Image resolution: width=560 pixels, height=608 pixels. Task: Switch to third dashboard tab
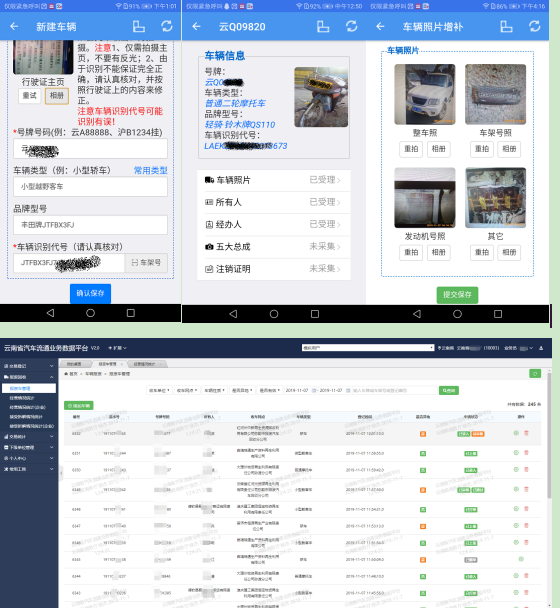pos(147,364)
